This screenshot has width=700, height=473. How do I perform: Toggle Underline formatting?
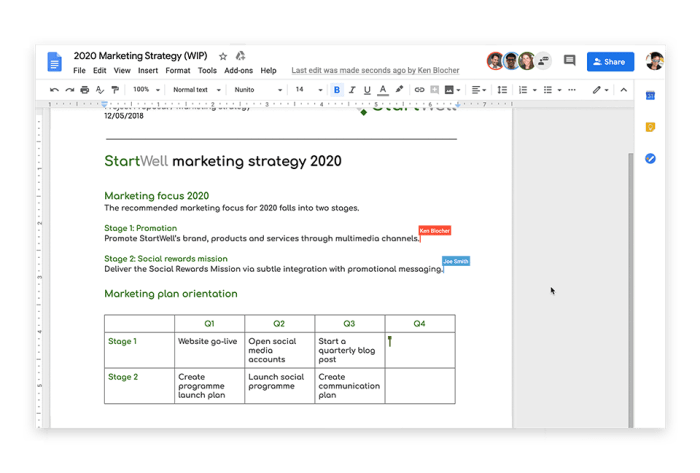[368, 90]
